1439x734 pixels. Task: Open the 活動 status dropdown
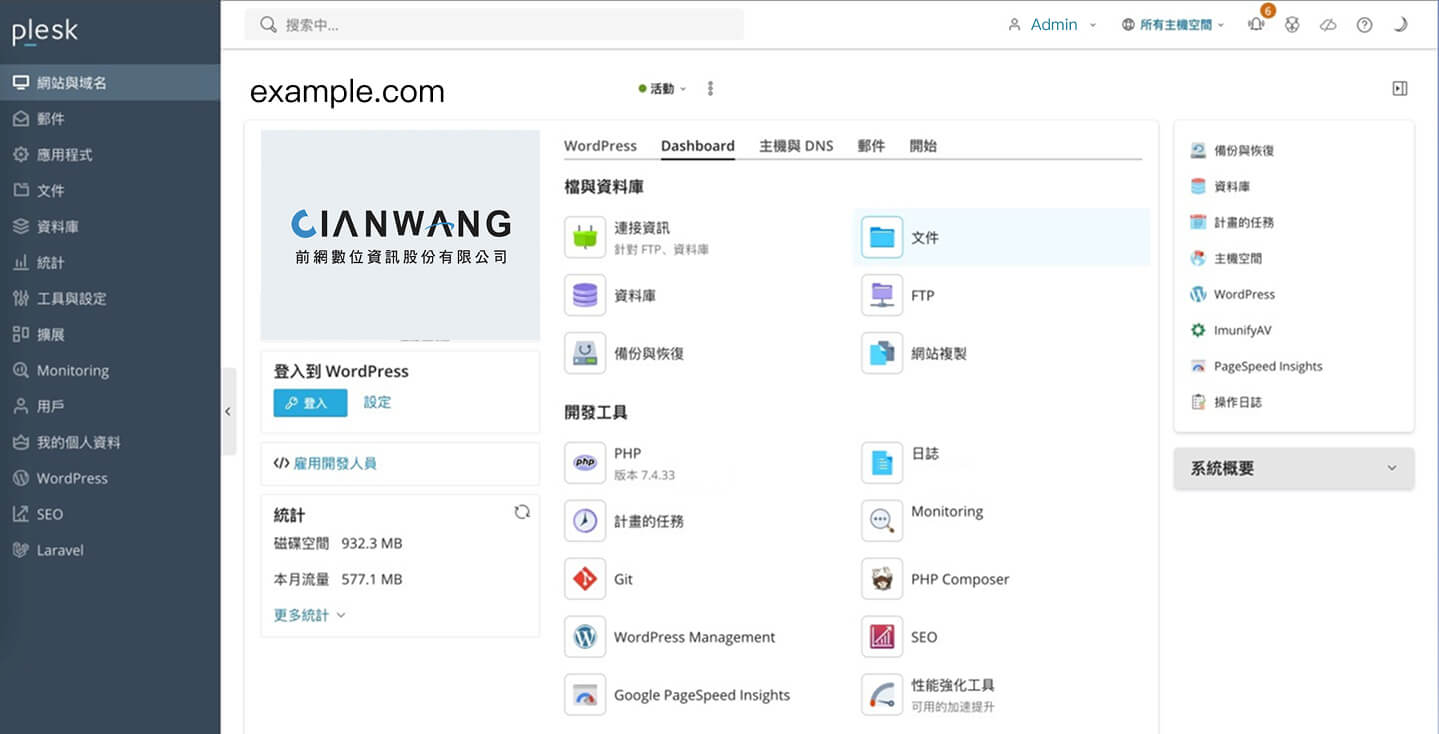[x=663, y=89]
